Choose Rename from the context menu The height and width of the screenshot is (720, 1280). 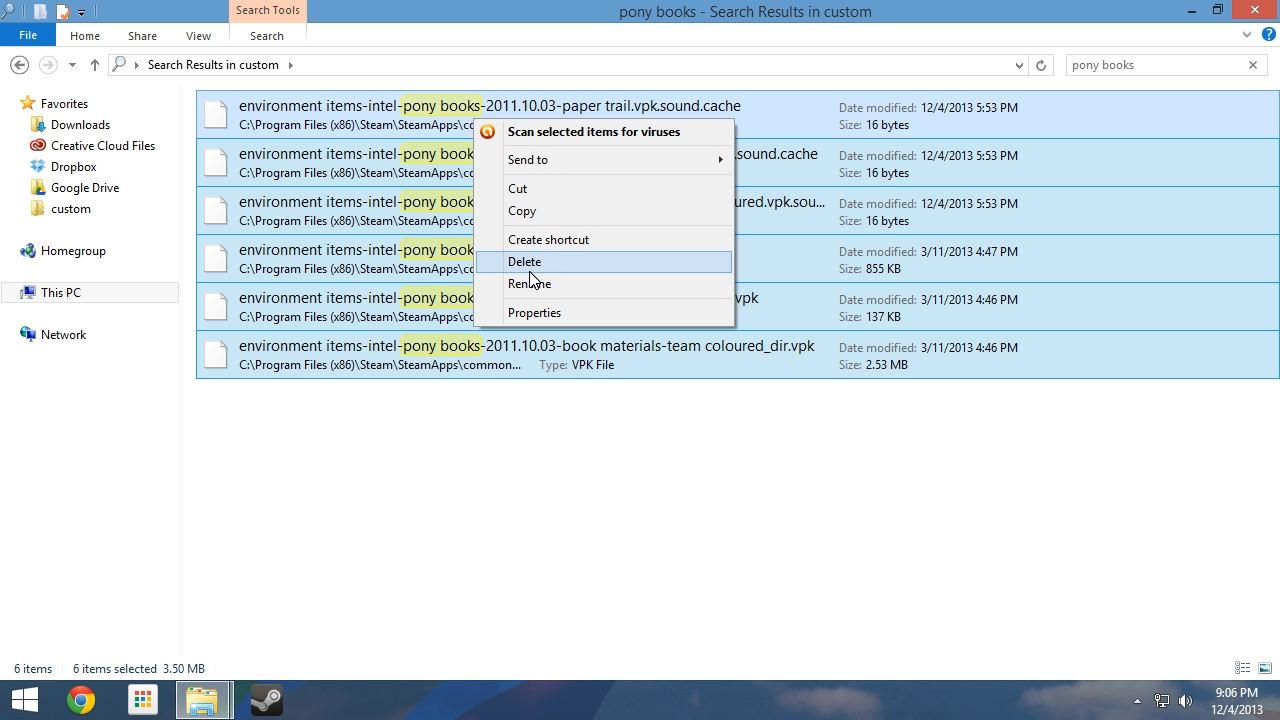tap(604, 284)
